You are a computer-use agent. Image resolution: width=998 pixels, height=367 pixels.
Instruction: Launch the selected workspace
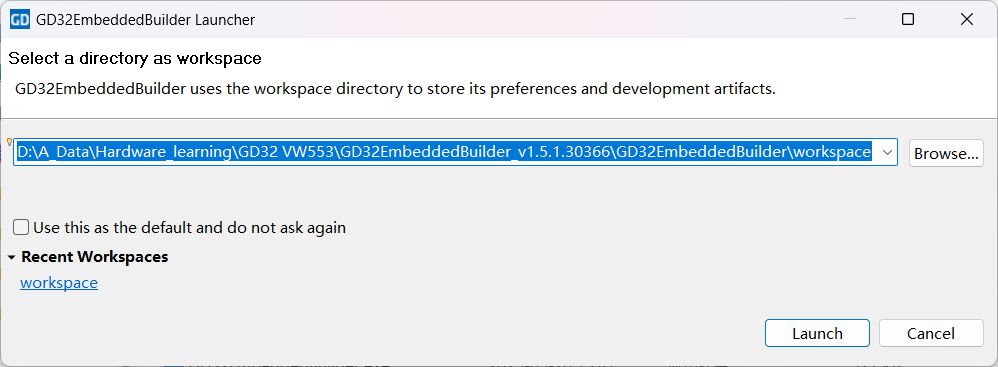tap(817, 333)
